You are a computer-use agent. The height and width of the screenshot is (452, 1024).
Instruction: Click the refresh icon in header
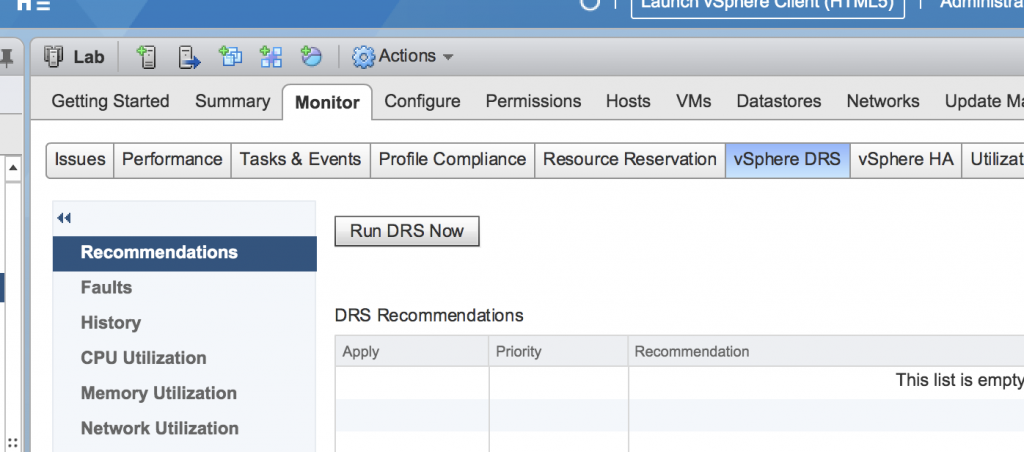click(x=590, y=4)
